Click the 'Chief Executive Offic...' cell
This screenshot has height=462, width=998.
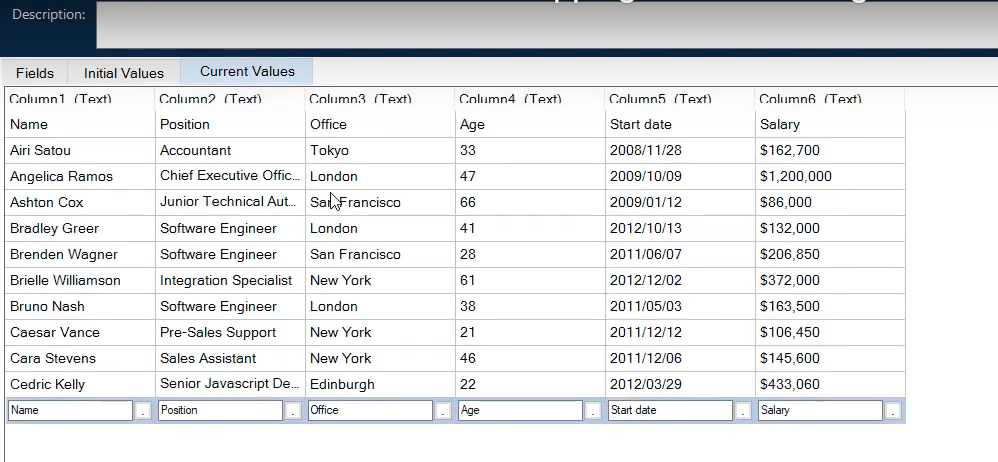click(230, 176)
